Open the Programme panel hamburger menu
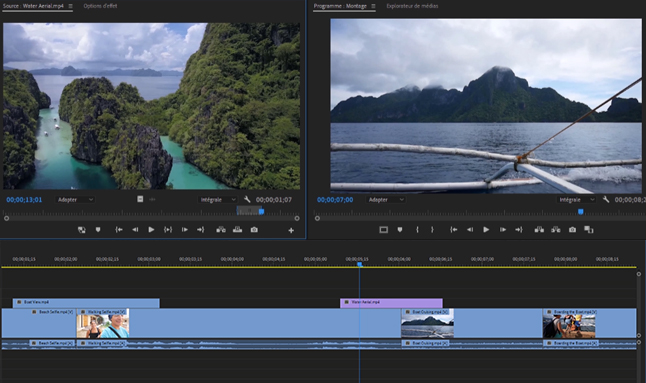Image resolution: width=646 pixels, height=383 pixels. pos(373,6)
